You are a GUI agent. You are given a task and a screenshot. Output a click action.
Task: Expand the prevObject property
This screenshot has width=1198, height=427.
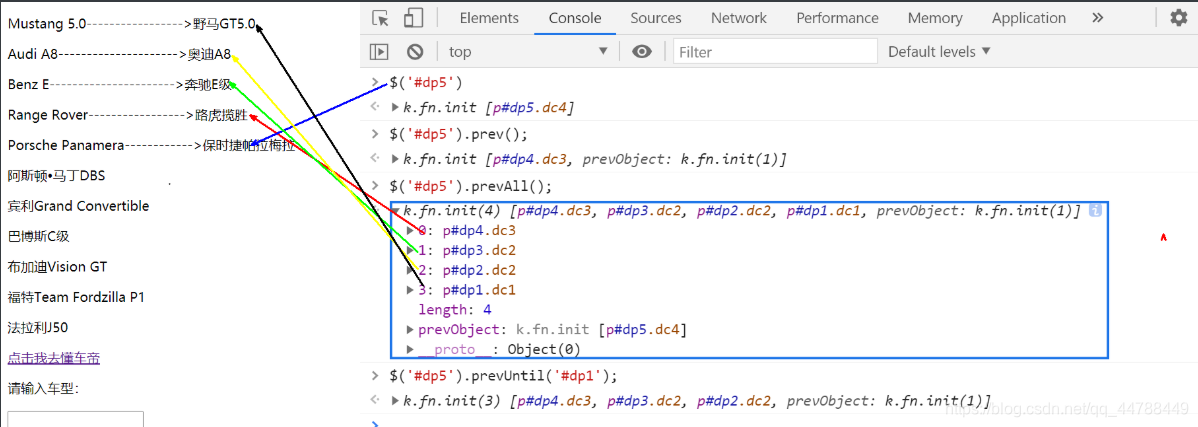point(411,330)
